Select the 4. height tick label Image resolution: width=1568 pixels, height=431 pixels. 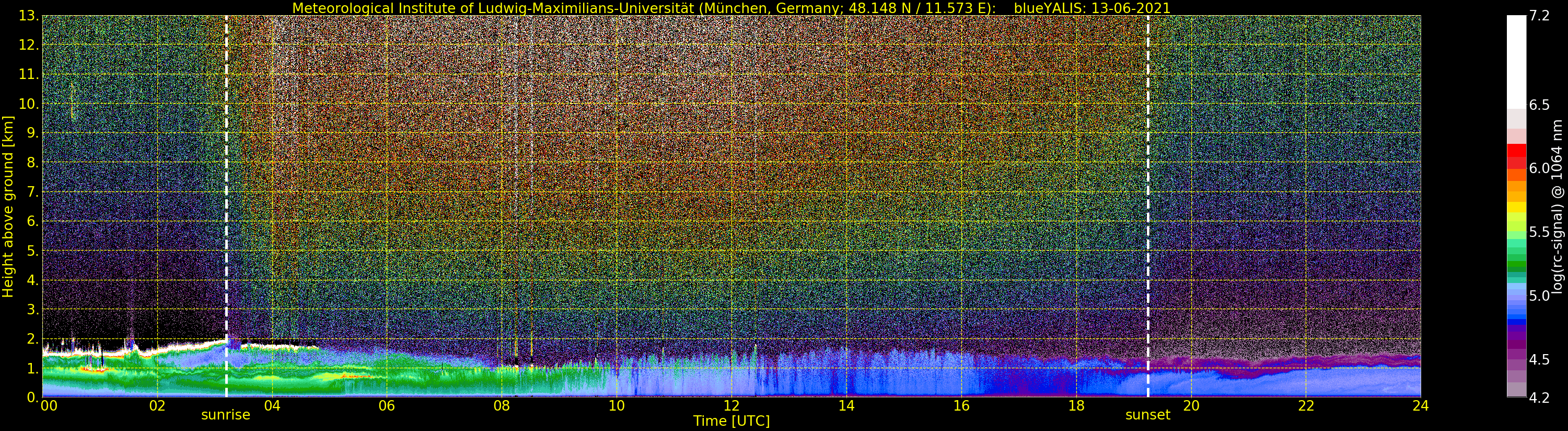coord(33,280)
